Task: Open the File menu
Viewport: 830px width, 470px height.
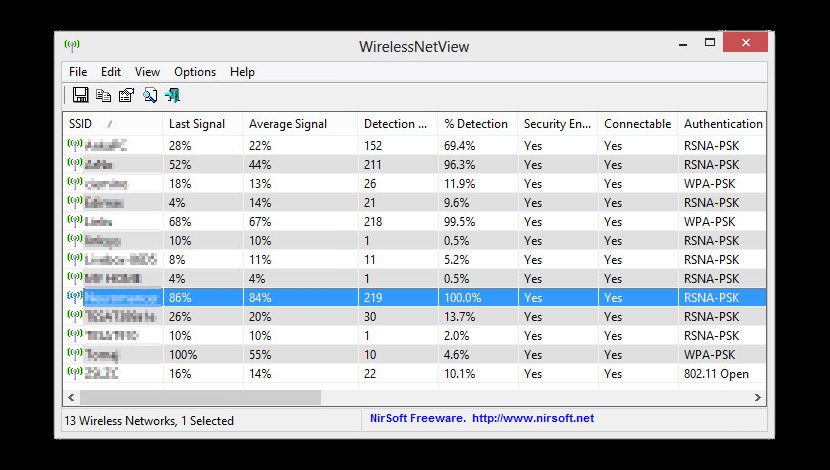Action: pyautogui.click(x=78, y=72)
